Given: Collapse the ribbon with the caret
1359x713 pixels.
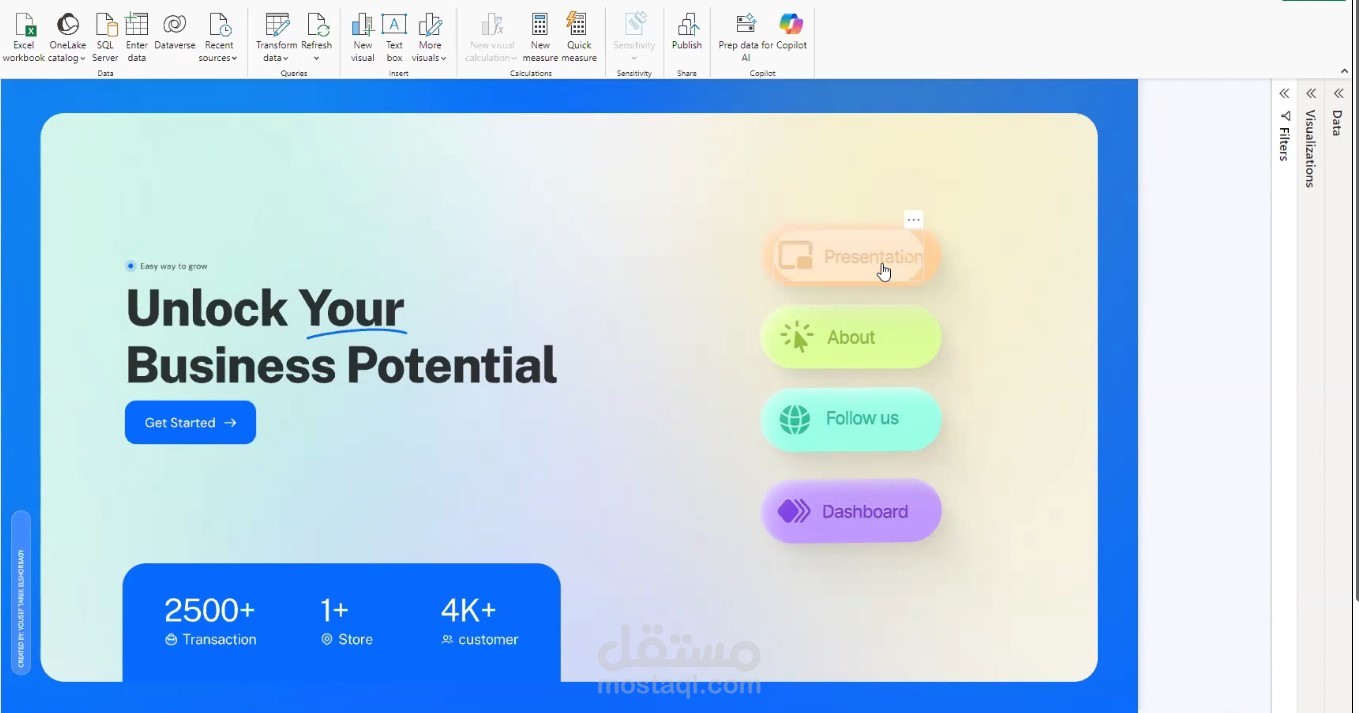Looking at the screenshot, I should pyautogui.click(x=1344, y=71).
